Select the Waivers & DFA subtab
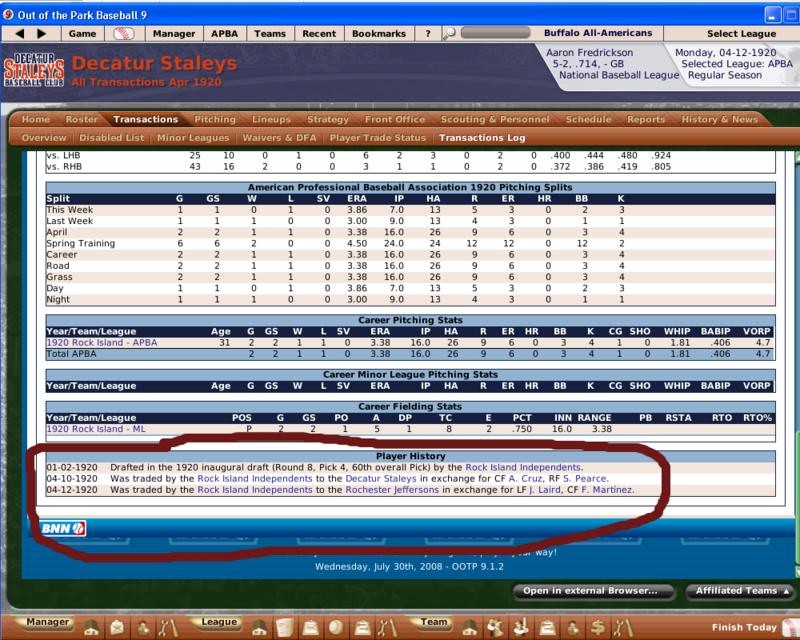The height and width of the screenshot is (640, 800). pyautogui.click(x=280, y=138)
